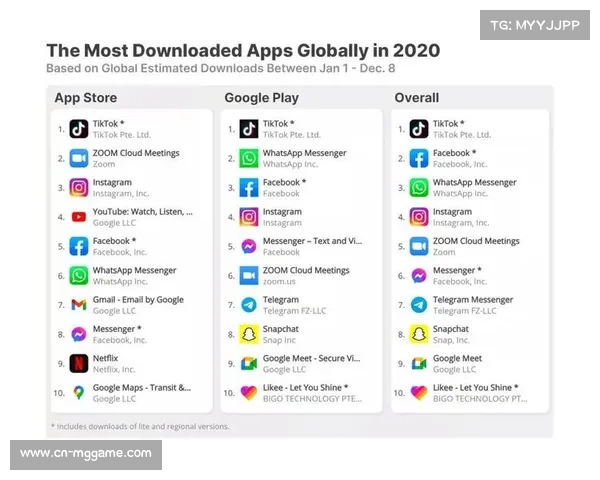
Task: Select the Google Play column header
Action: [260, 98]
